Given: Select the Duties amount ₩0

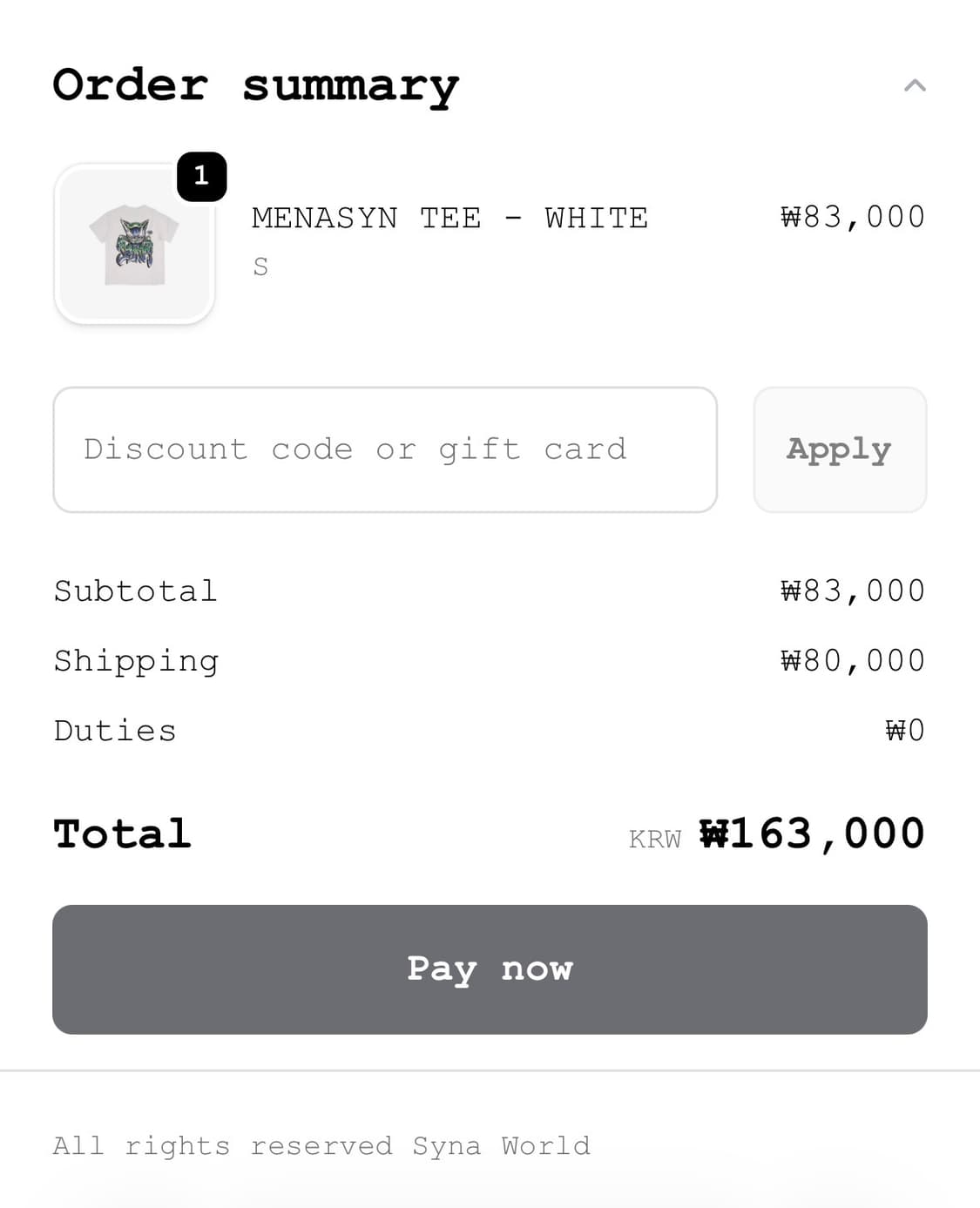Looking at the screenshot, I should click(904, 731).
